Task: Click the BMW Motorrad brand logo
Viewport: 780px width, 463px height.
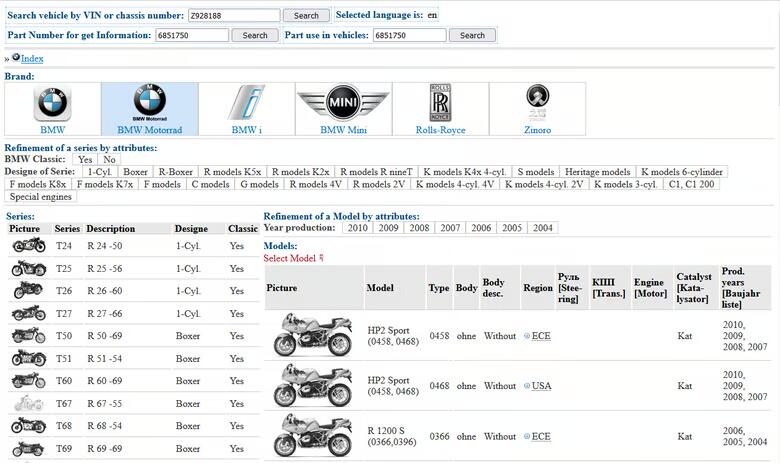Action: (150, 104)
